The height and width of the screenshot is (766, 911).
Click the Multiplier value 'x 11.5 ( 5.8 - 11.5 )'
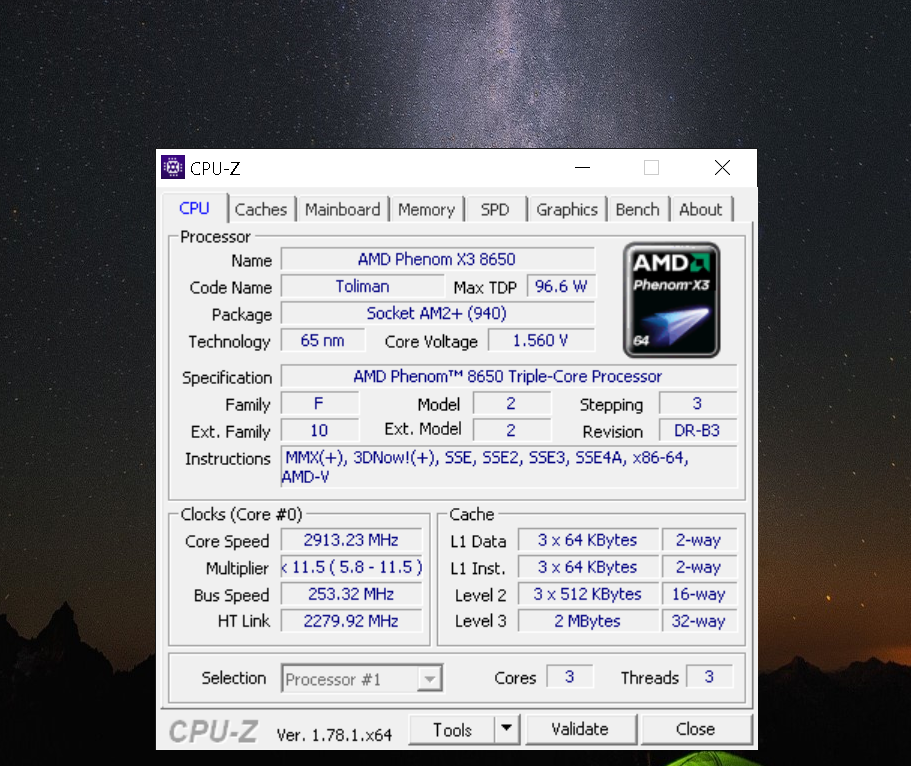(351, 567)
